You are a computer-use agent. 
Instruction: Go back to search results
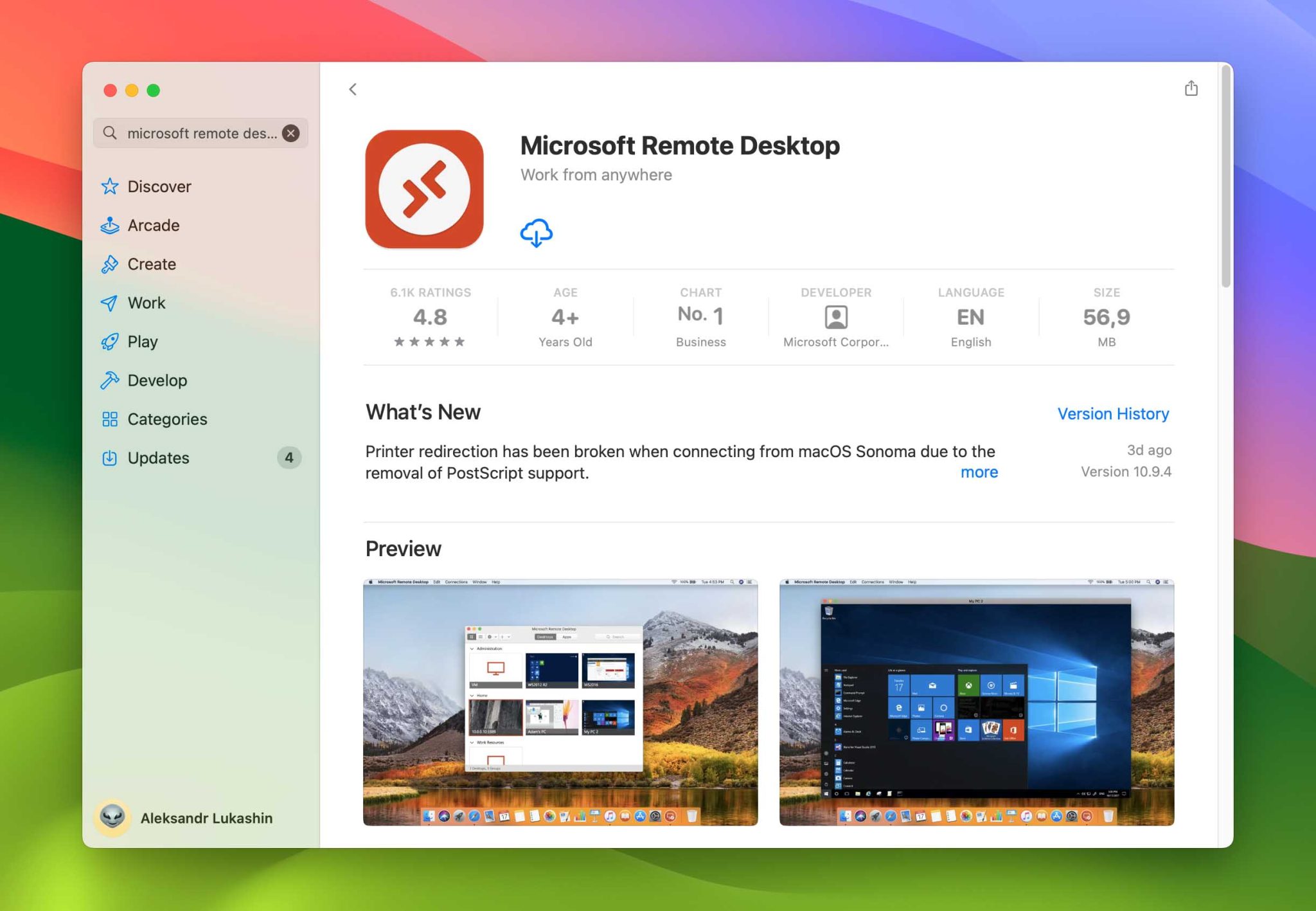353,89
